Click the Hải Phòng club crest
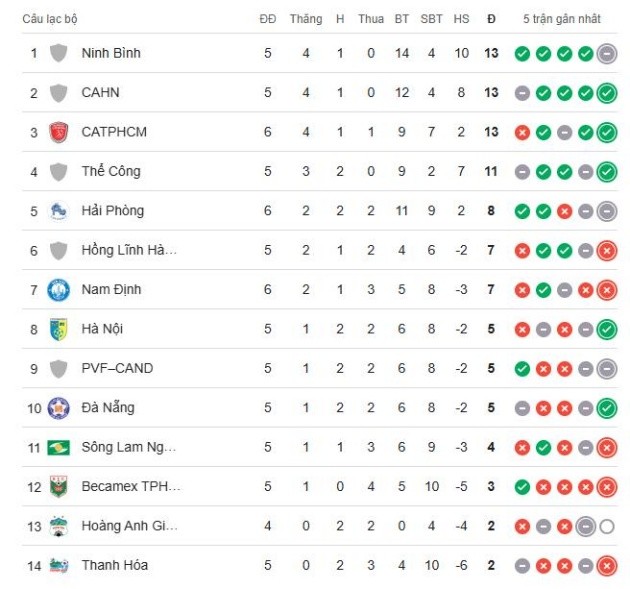The width and height of the screenshot is (630, 589). tap(58, 211)
